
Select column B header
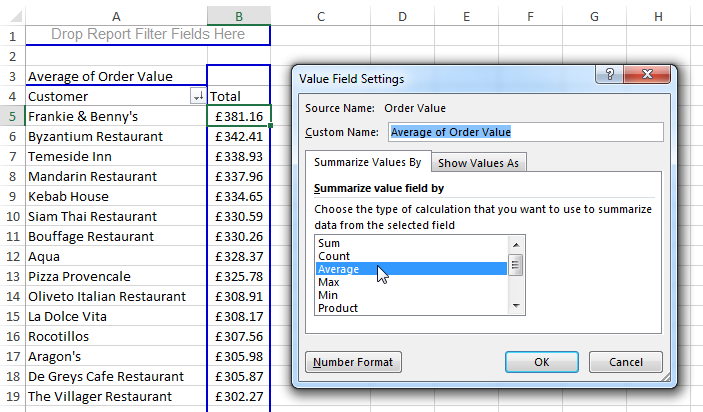238,16
